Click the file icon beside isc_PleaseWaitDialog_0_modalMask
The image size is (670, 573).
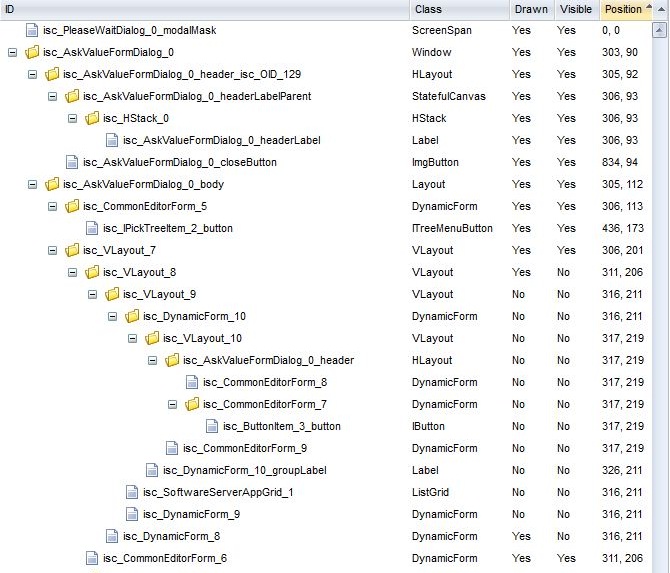(x=32, y=30)
